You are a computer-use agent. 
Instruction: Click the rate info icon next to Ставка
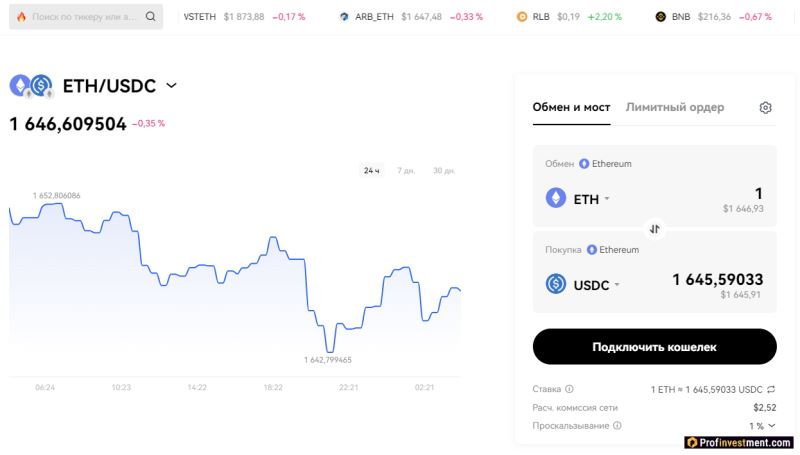pyautogui.click(x=569, y=389)
